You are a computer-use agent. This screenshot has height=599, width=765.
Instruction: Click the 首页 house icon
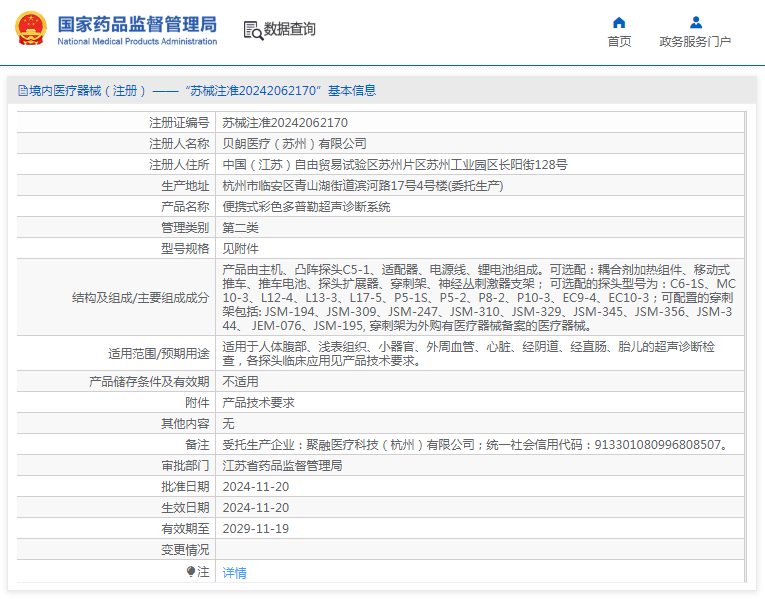(619, 22)
